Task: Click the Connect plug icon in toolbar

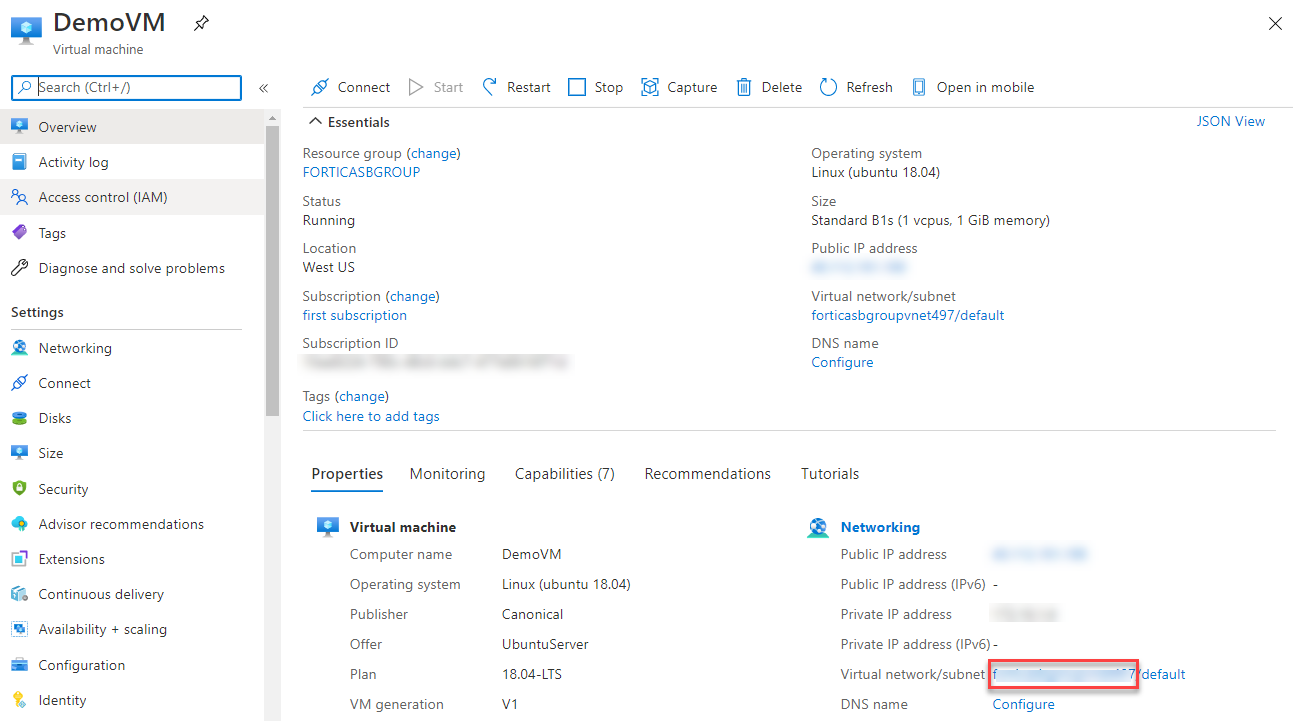Action: point(320,87)
